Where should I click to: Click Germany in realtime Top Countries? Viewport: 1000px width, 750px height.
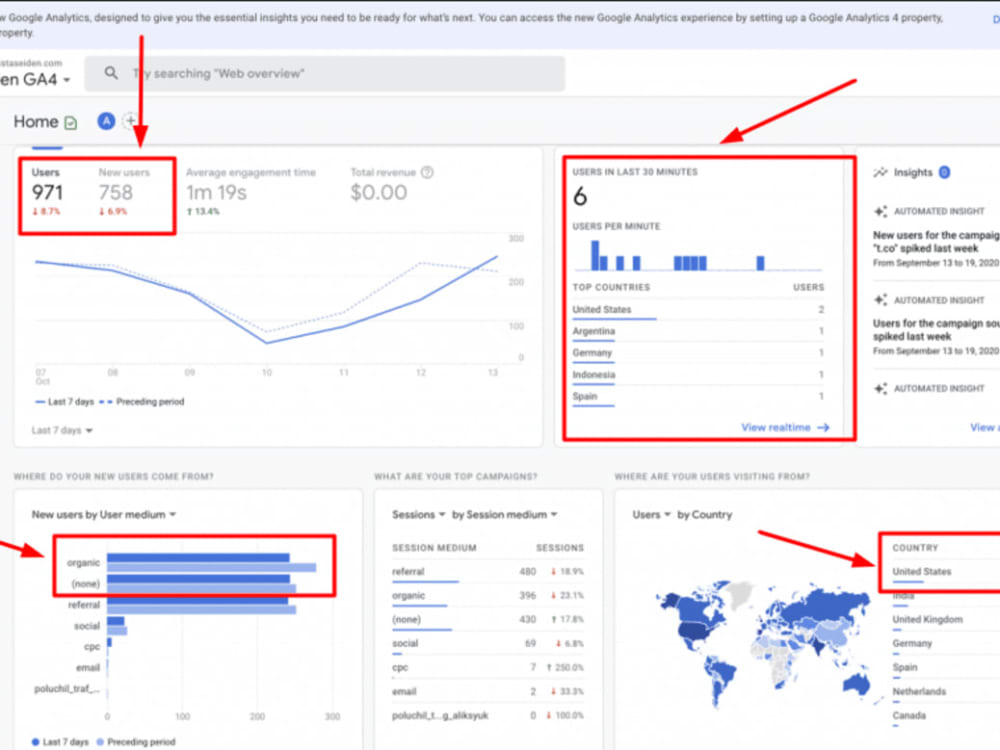[x=592, y=353]
